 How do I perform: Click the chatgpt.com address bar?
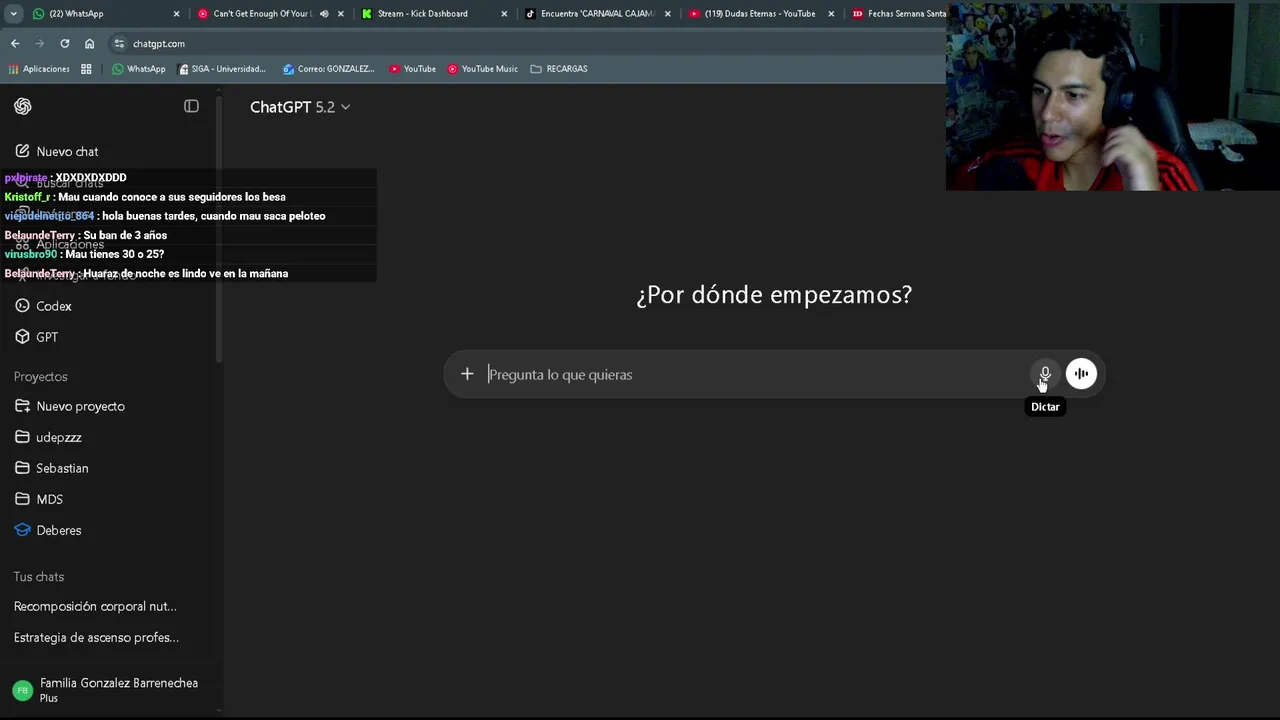pos(525,44)
